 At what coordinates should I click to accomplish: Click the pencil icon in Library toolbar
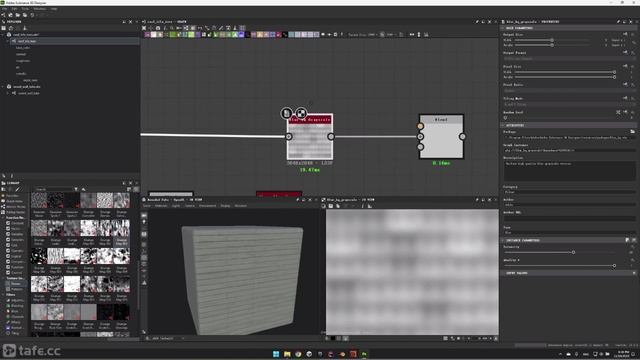(x=17, y=189)
